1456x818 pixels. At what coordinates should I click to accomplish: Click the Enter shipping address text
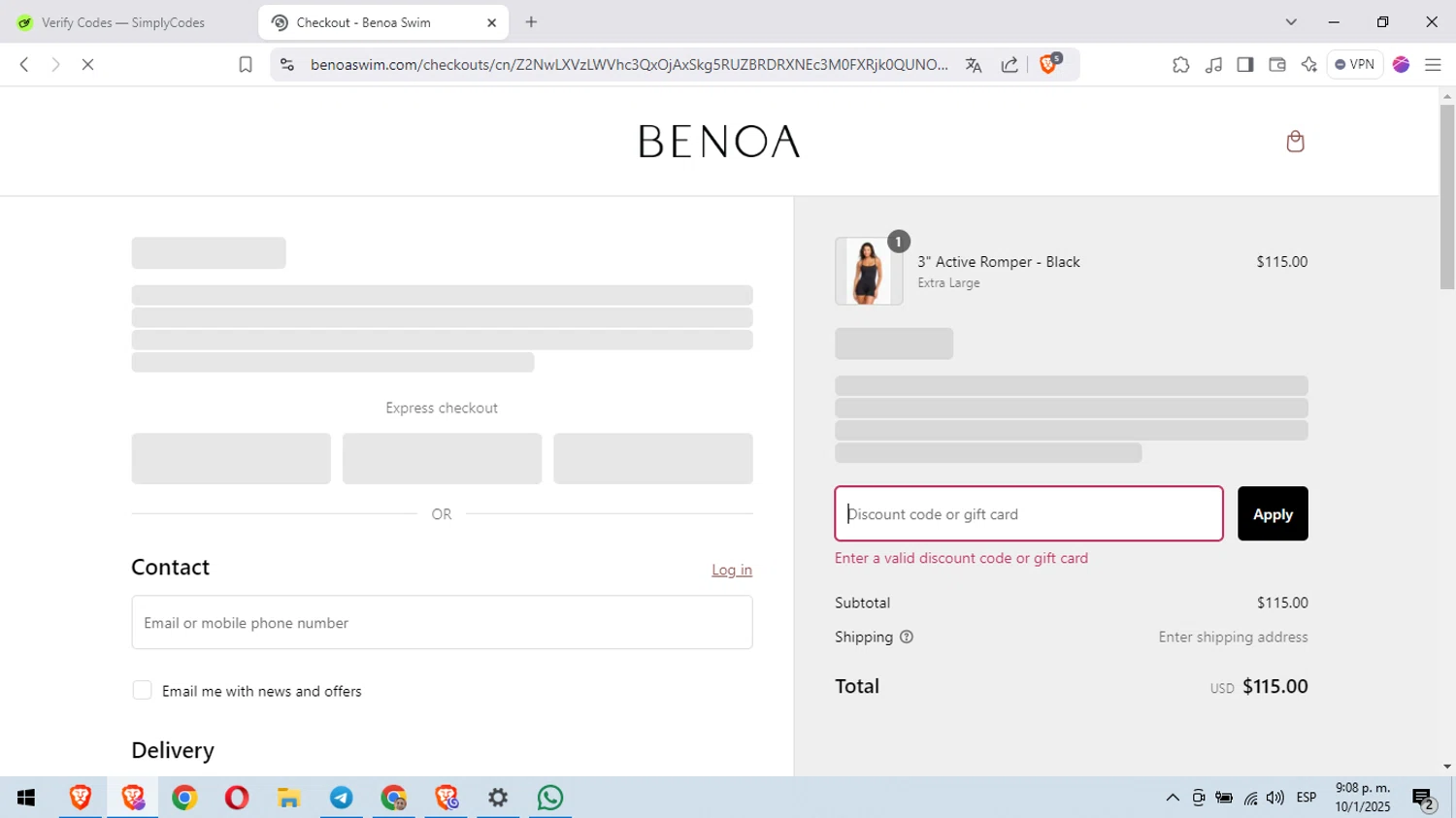pyautogui.click(x=1233, y=638)
